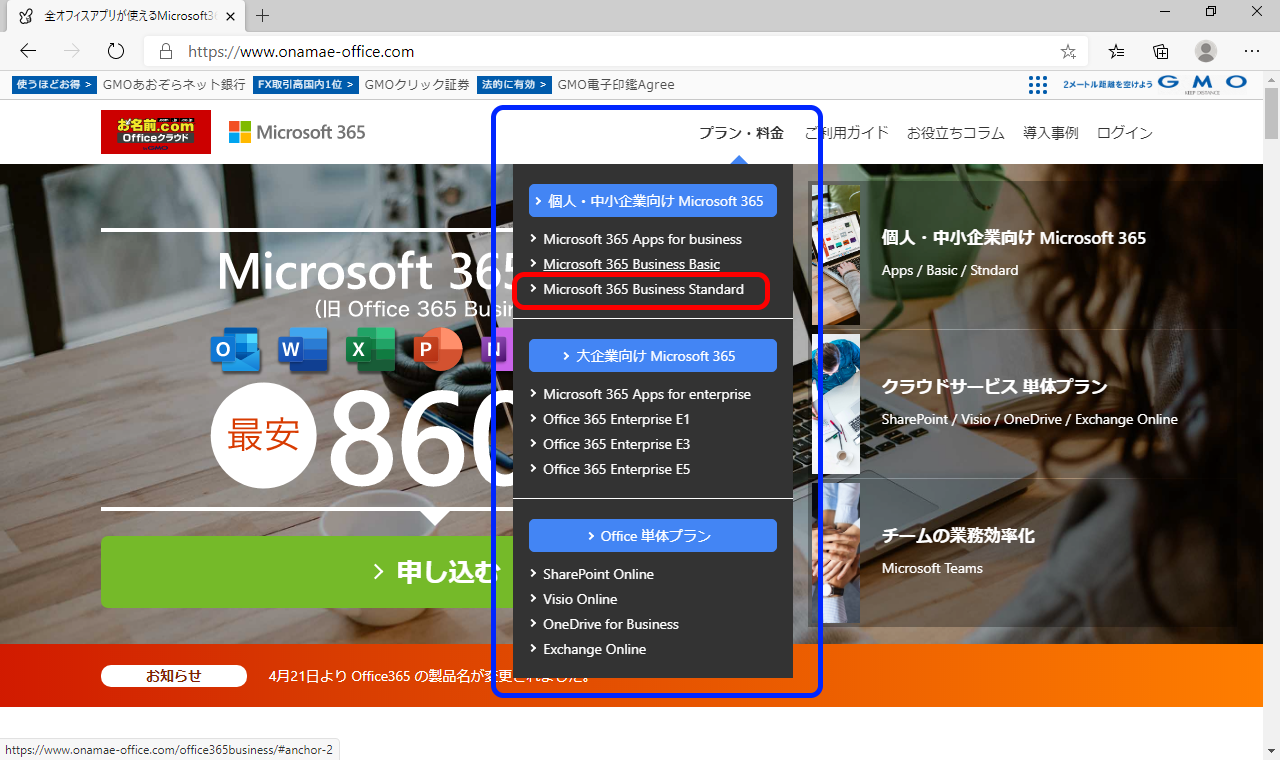Click the GMOクリック証券 banner link
1280x760 pixels.
417,85
